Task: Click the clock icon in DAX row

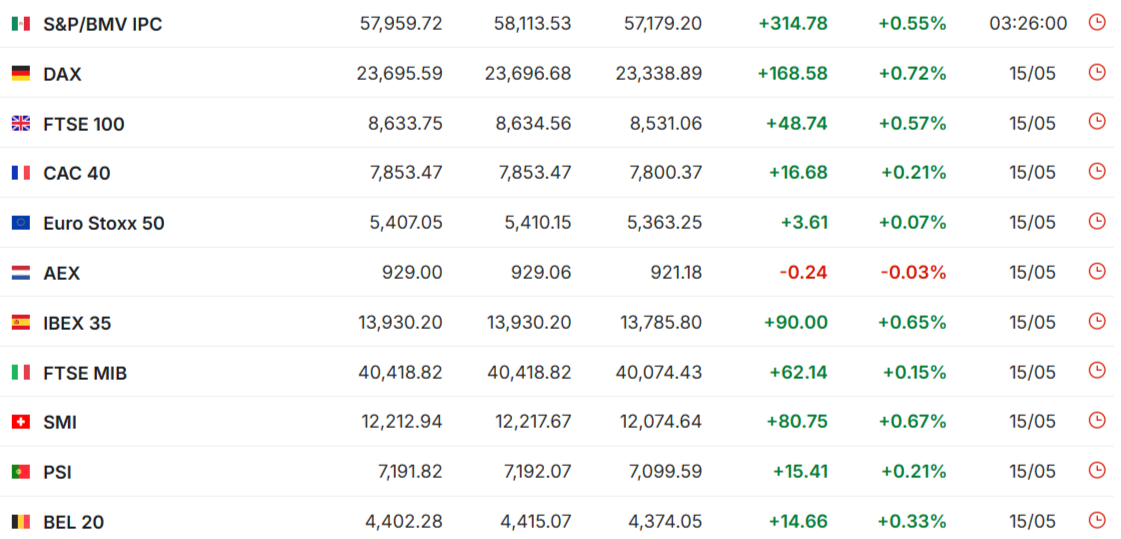Action: pos(1096,72)
